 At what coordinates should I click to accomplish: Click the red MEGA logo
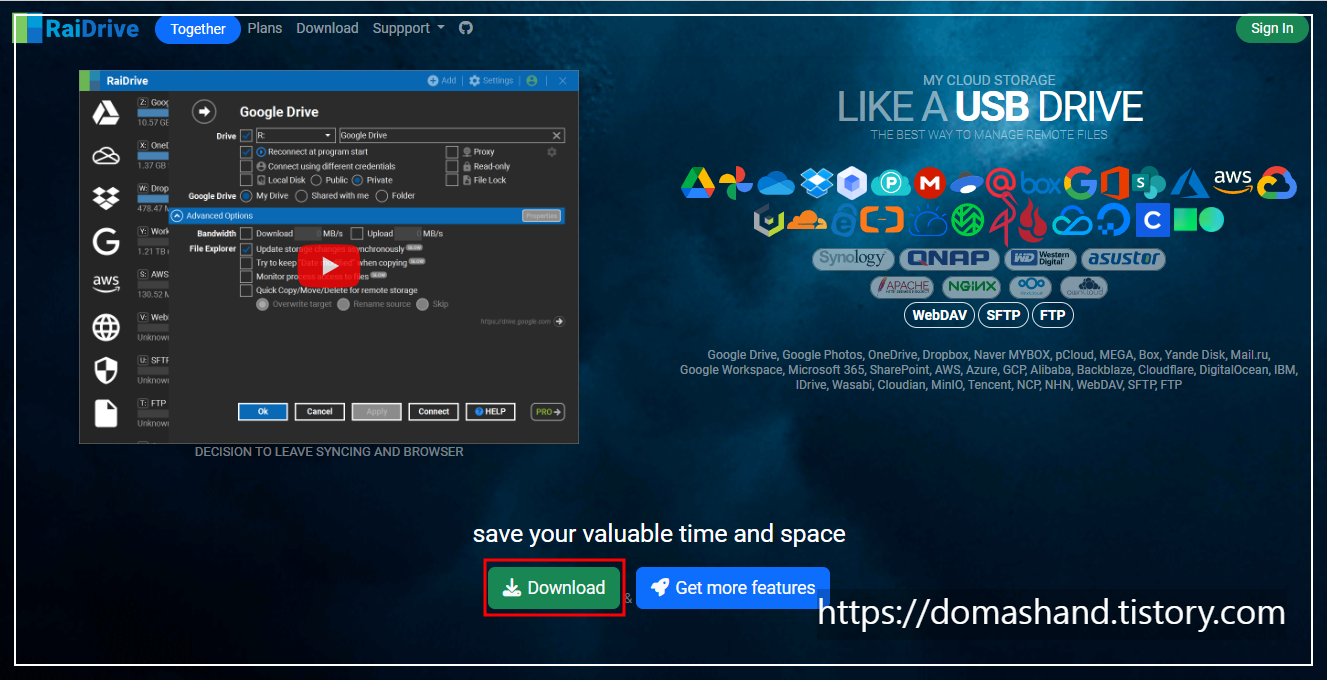tap(930, 183)
